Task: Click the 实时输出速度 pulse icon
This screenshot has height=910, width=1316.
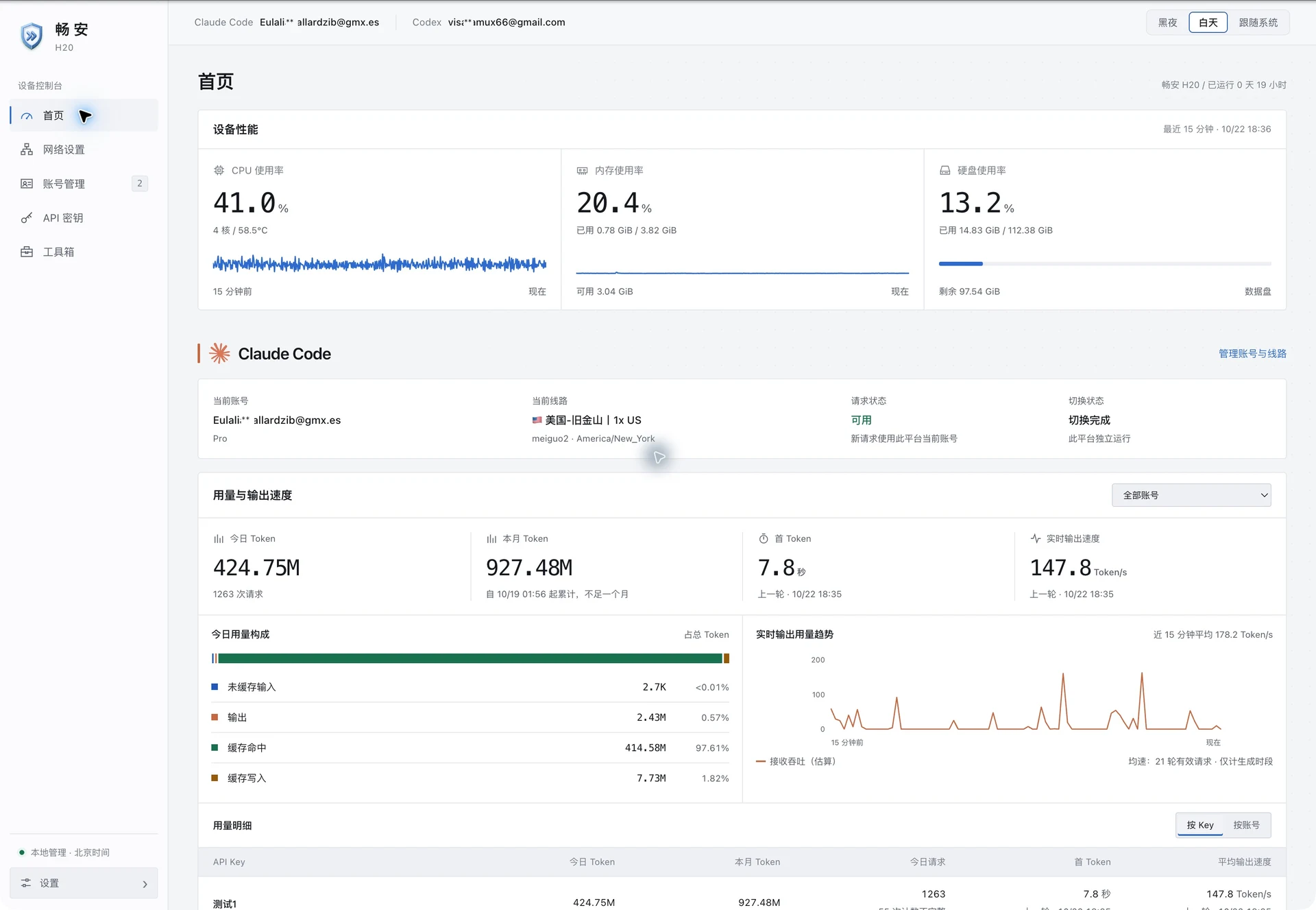Action: tap(1036, 538)
